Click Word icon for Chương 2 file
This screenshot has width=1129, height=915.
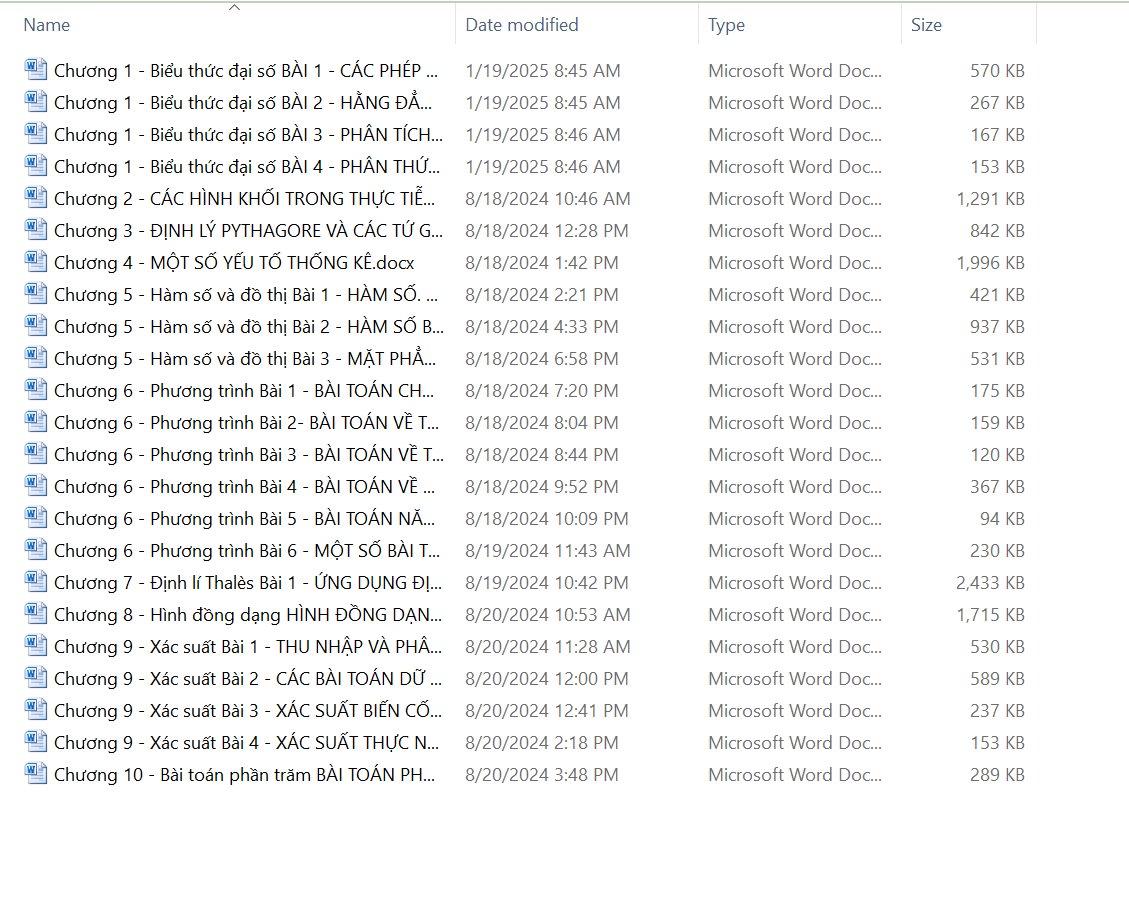pos(36,198)
